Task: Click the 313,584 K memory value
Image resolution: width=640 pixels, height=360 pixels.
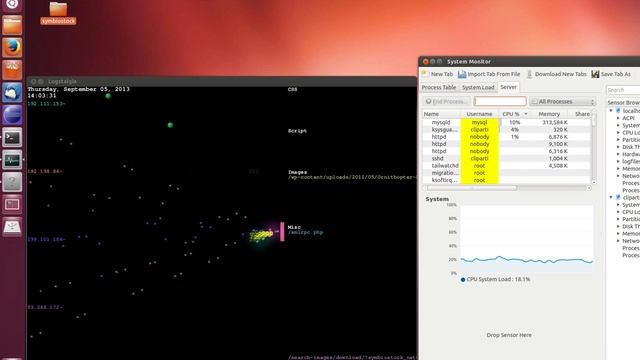Action: click(x=555, y=122)
